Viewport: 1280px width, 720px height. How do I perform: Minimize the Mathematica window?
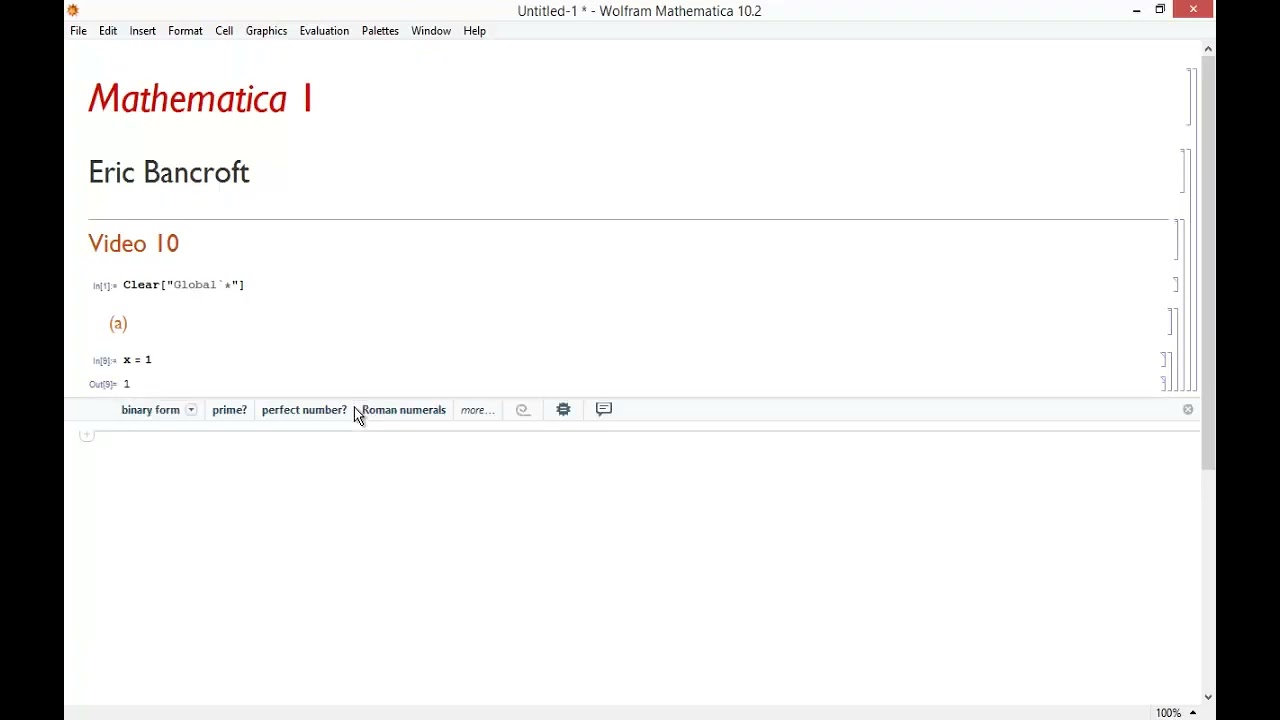coord(1137,10)
